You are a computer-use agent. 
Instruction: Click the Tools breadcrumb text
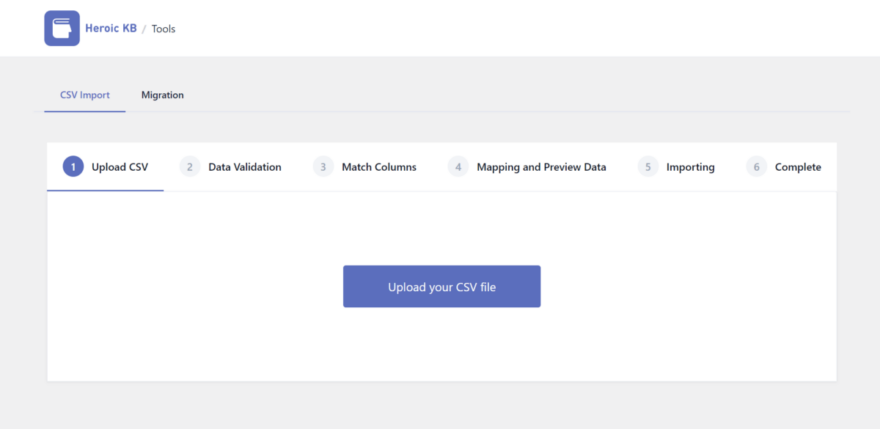click(163, 29)
